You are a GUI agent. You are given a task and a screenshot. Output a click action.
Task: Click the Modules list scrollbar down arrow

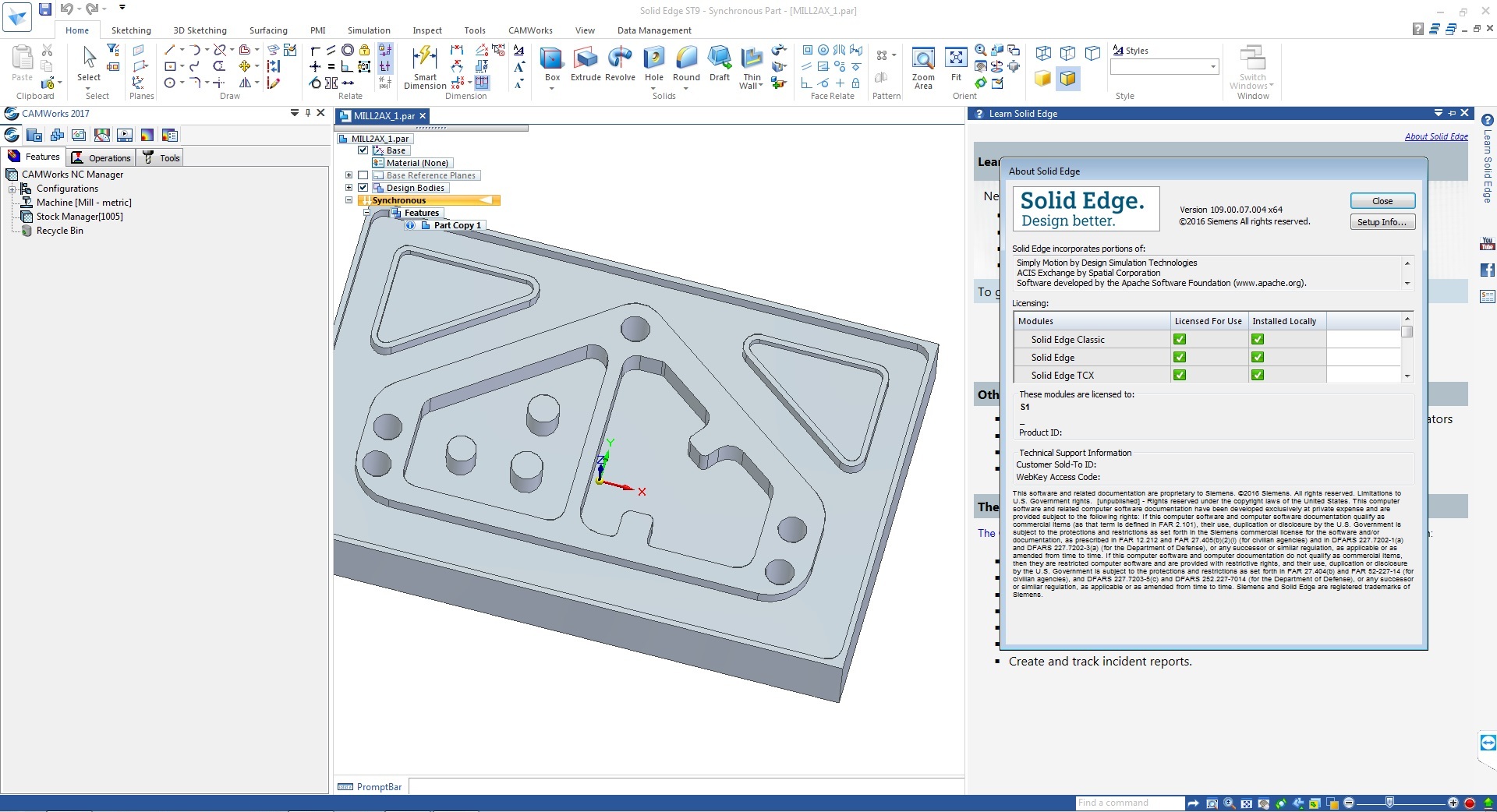(1407, 376)
